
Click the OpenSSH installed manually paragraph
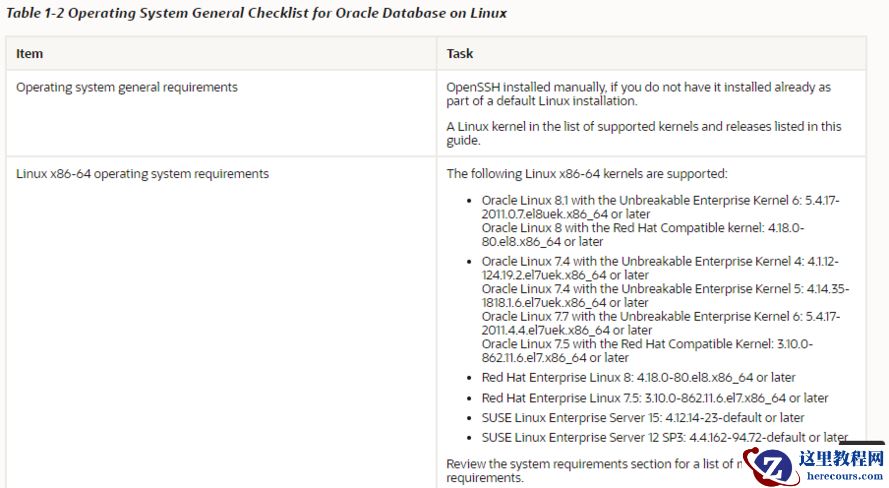[x=638, y=94]
